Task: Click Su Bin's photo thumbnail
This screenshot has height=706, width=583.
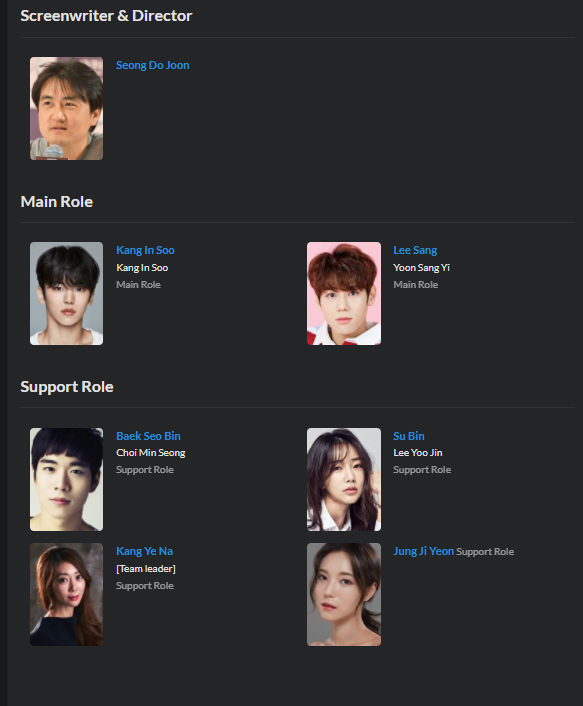Action: coord(344,480)
